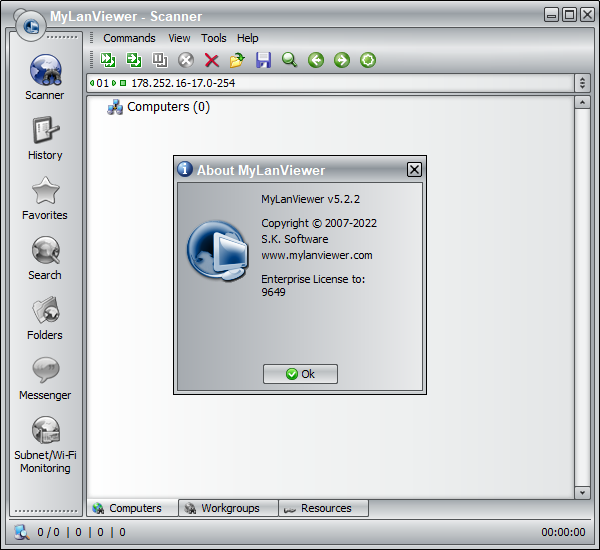Click the small green square near IP range
The image size is (600, 550).
(x=123, y=83)
